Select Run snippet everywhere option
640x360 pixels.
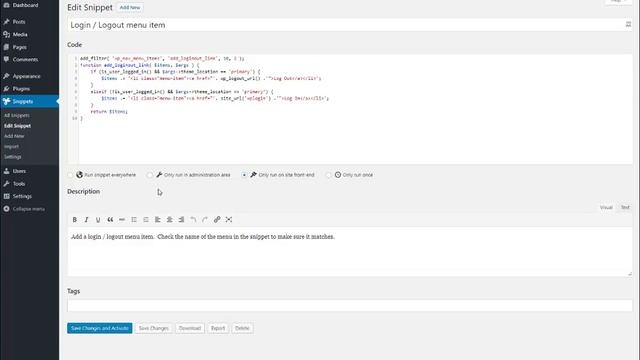tap(71, 175)
